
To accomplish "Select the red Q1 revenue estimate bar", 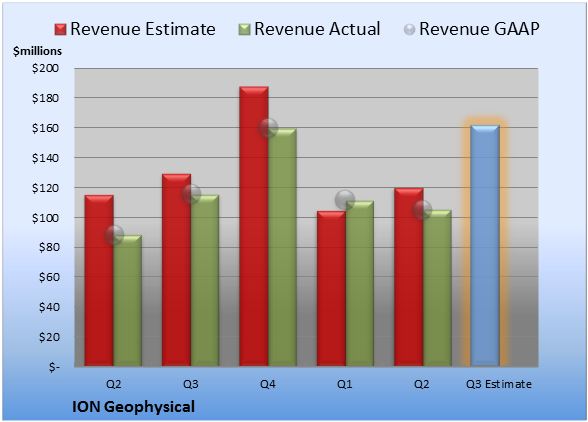I will (x=331, y=288).
